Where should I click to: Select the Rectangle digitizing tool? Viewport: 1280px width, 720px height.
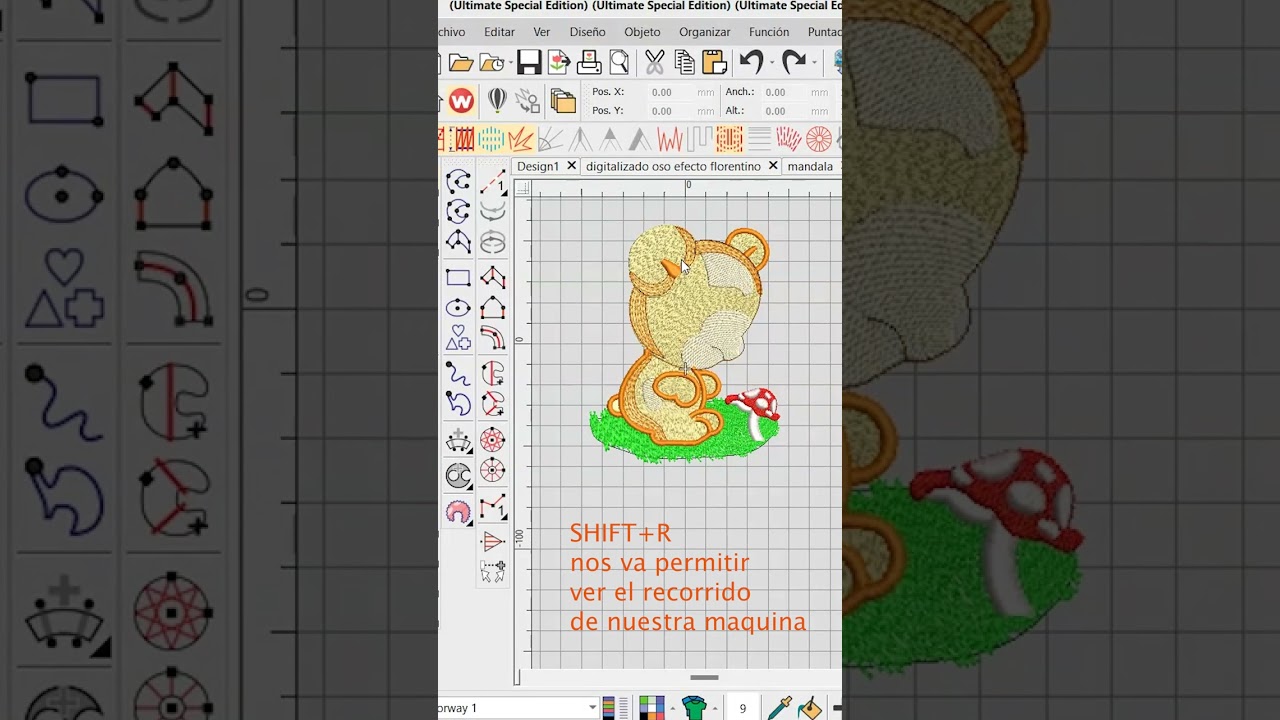[x=458, y=278]
